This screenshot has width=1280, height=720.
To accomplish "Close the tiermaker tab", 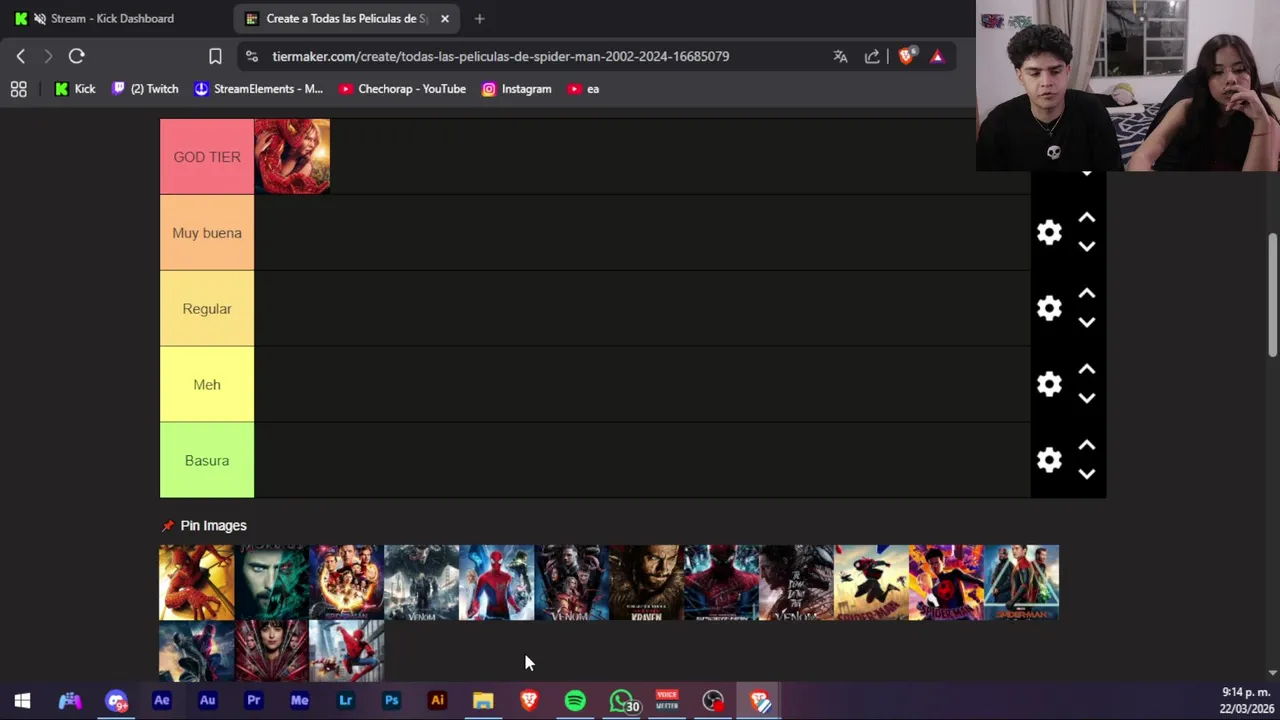I will 445,18.
